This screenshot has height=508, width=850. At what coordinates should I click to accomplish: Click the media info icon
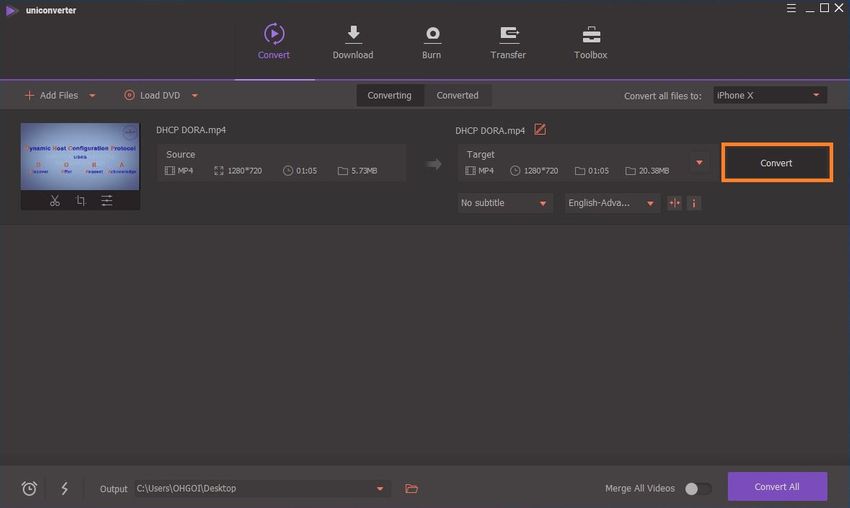[694, 203]
